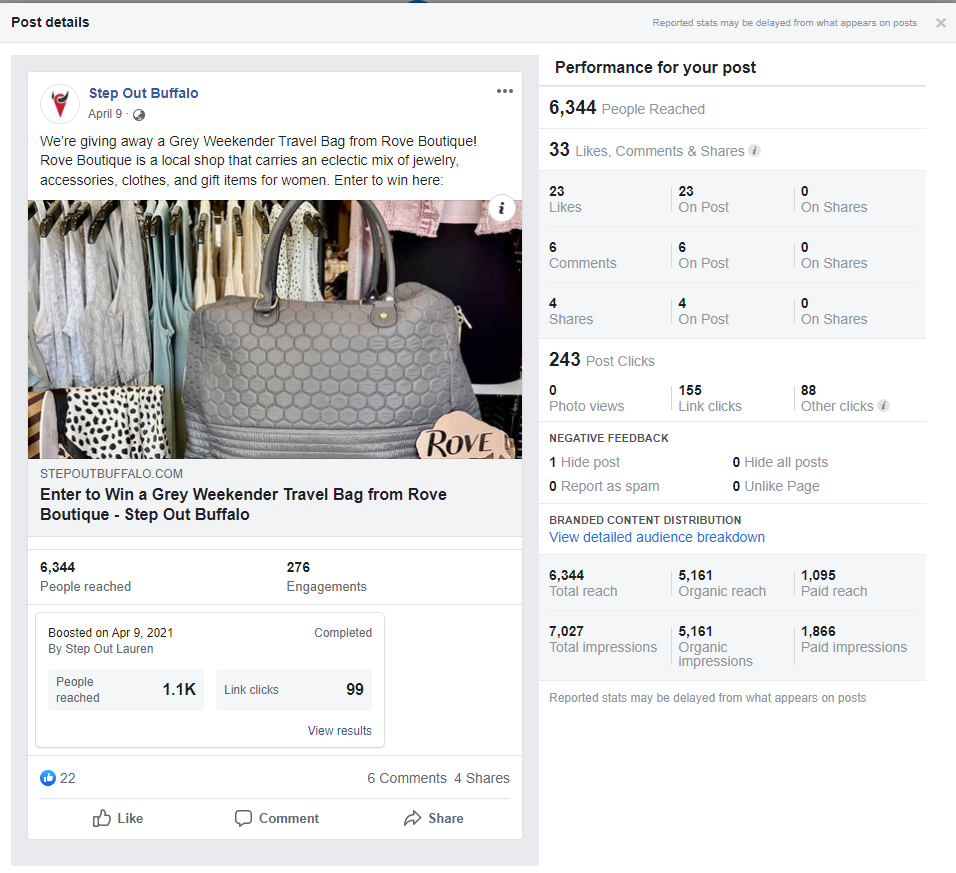The image size is (956, 873).
Task: Click the 6 Comments count
Action: (407, 778)
